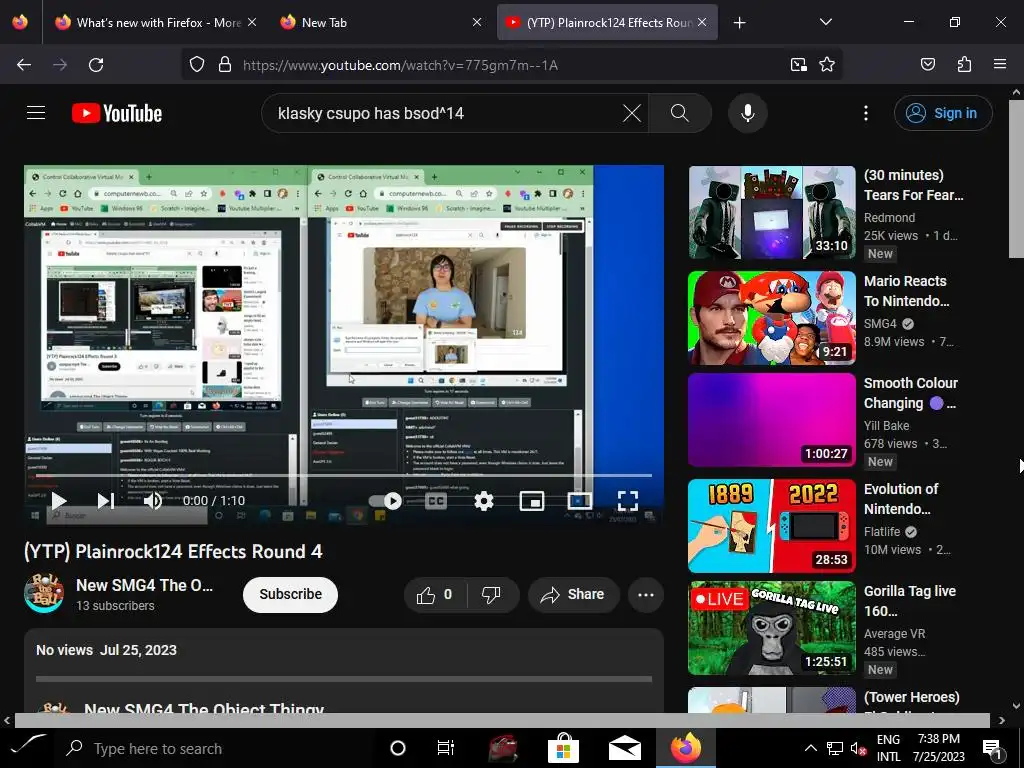The height and width of the screenshot is (768, 1024).
Task: Toggle closed captions in the player
Action: click(x=436, y=501)
